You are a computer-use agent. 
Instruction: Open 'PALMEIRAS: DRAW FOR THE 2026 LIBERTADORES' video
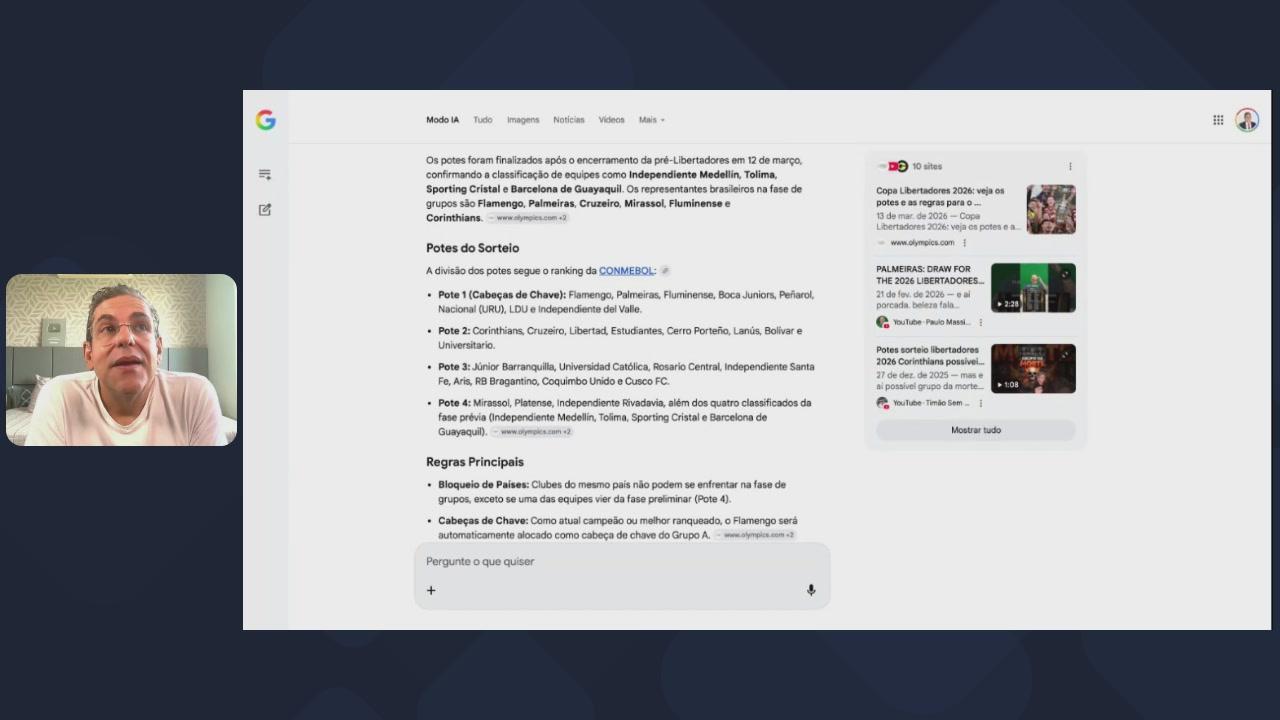click(x=930, y=275)
